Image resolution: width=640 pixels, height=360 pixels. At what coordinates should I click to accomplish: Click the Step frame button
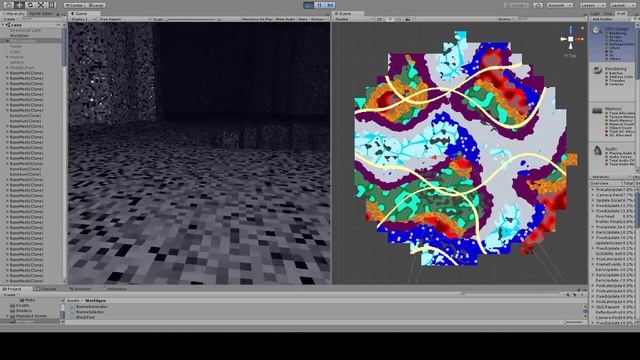pos(330,5)
